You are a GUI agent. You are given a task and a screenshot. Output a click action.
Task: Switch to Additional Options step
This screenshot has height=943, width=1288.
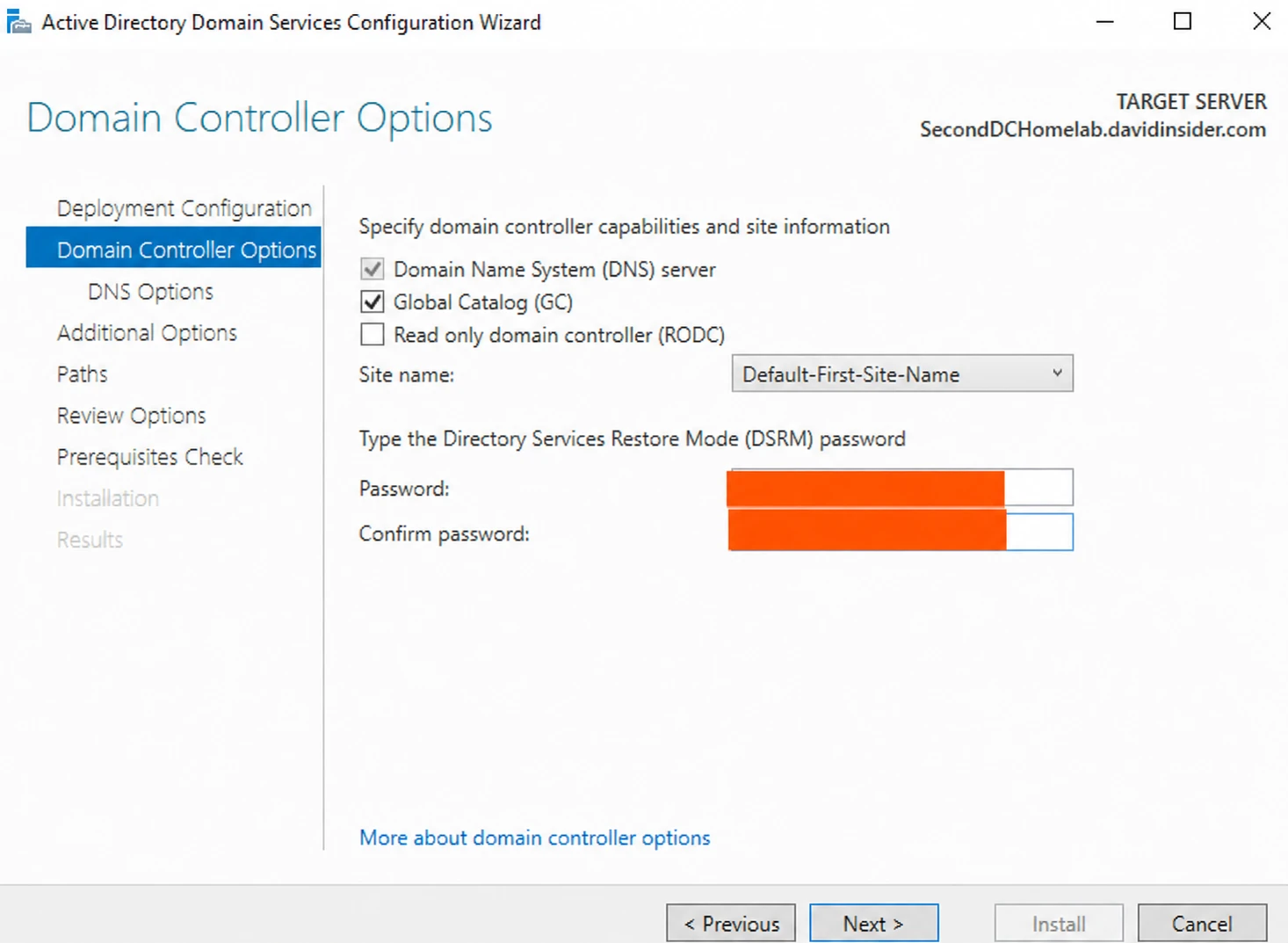147,333
